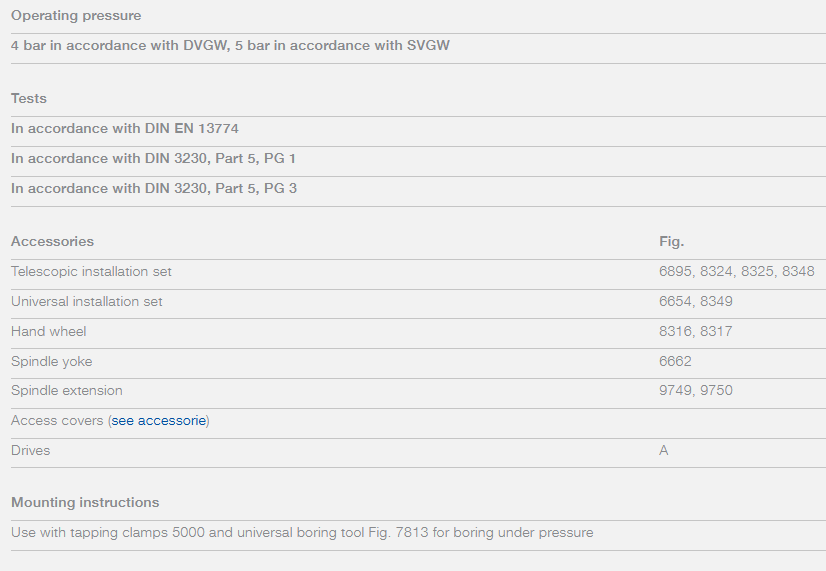Viewport: 826px width, 571px height.
Task: Select the "4 bar in accordance with DVGW" text
Action: point(117,46)
